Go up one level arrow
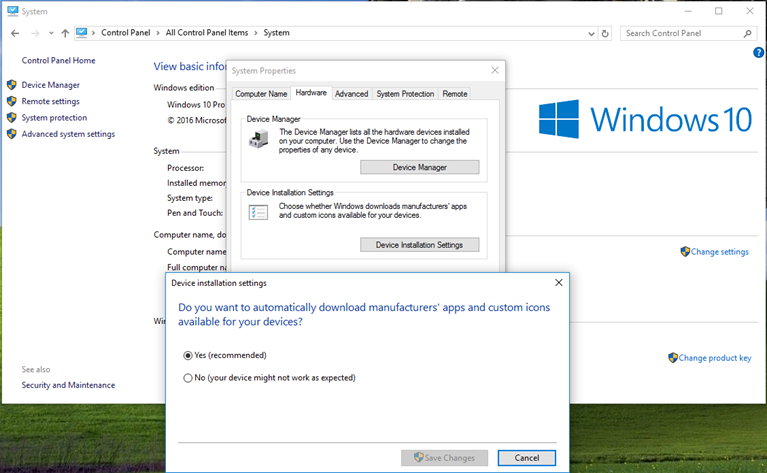 [x=65, y=33]
